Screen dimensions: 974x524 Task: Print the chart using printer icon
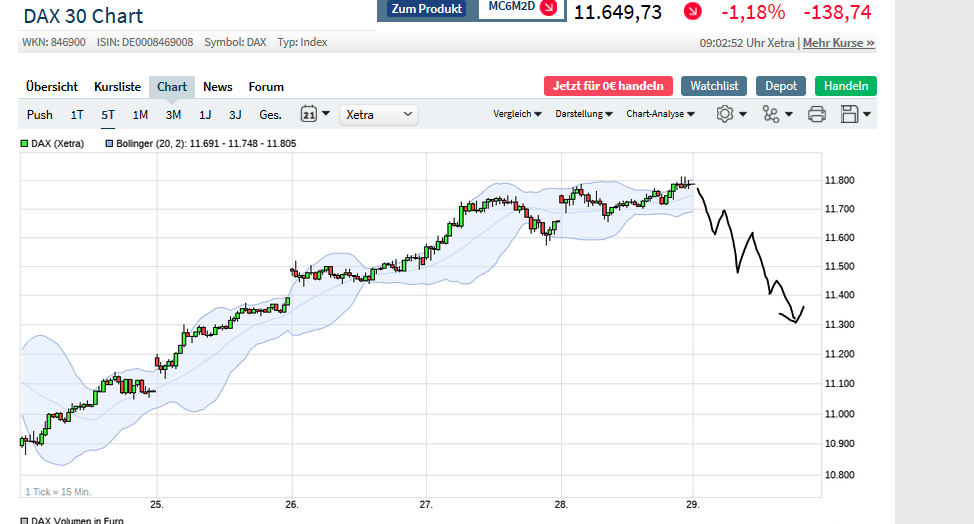pyautogui.click(x=816, y=114)
